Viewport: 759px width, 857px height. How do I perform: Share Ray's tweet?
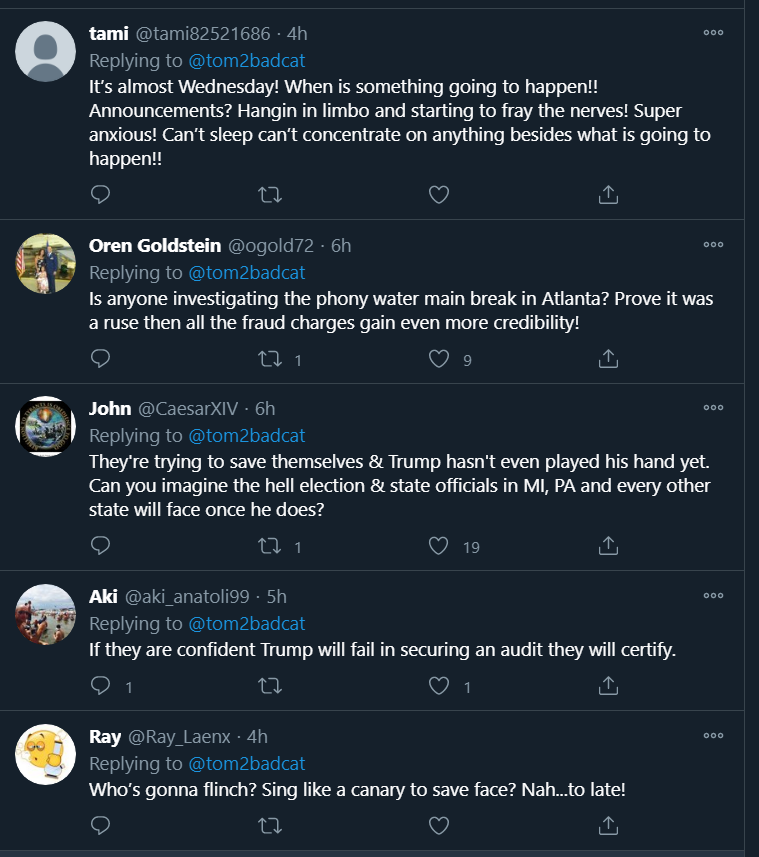[x=608, y=826]
